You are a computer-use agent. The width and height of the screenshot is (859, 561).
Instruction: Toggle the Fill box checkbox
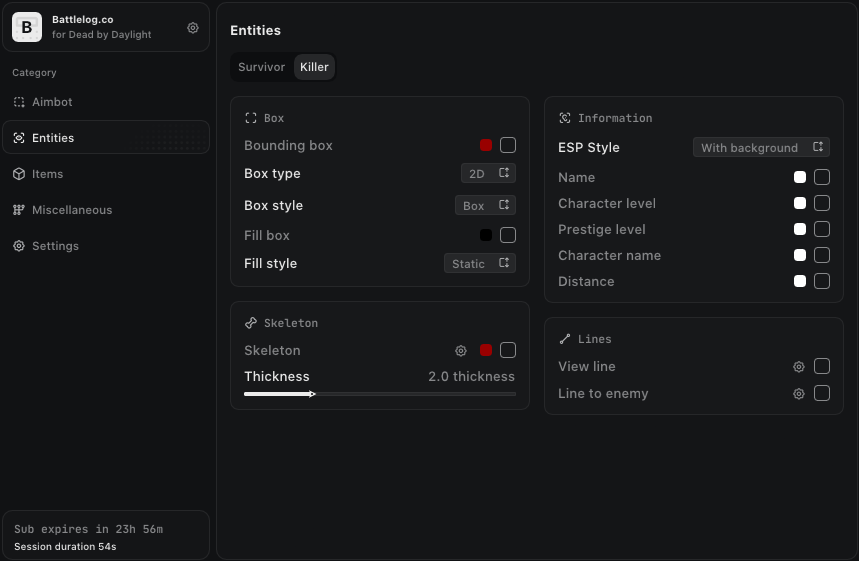[508, 235]
